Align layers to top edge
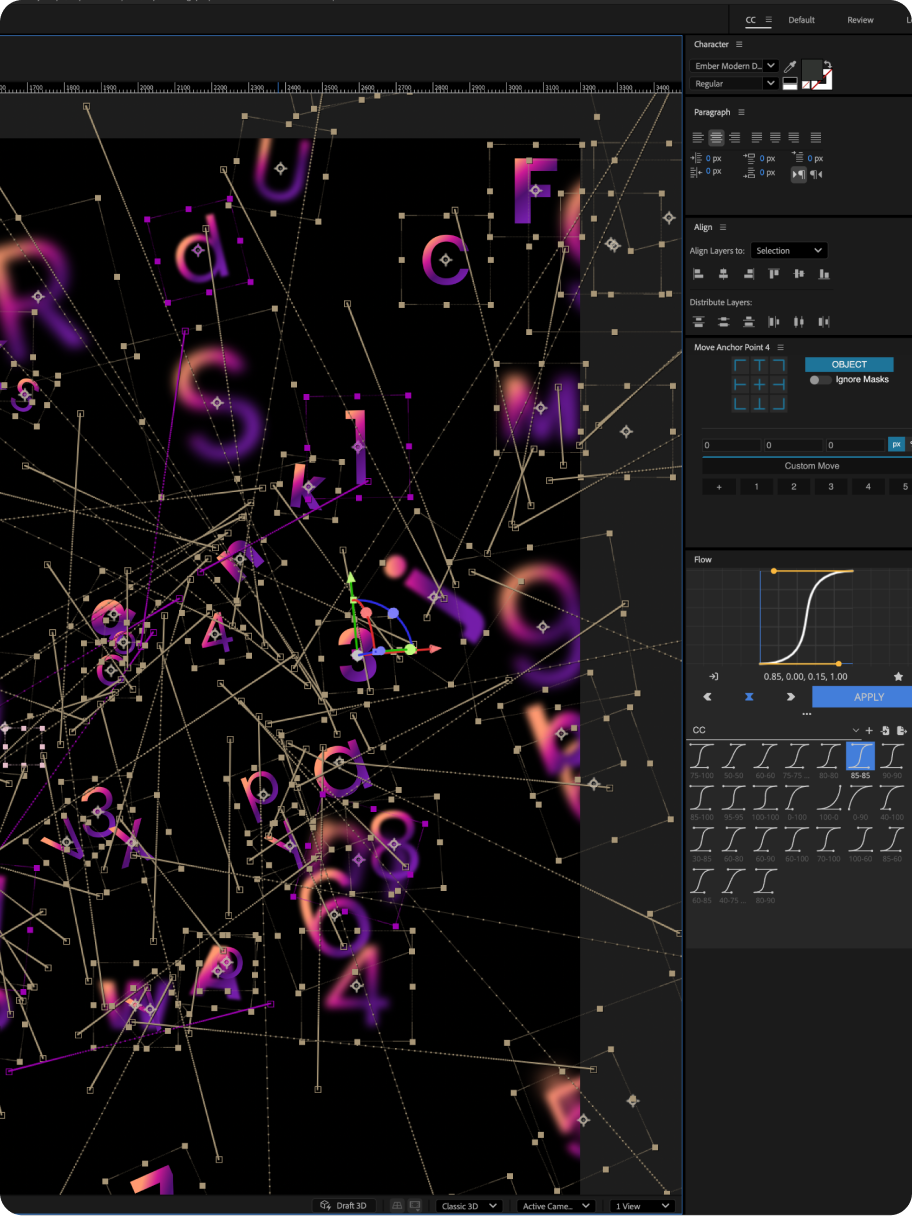Screen dimensions: 912x1216 pos(774,274)
